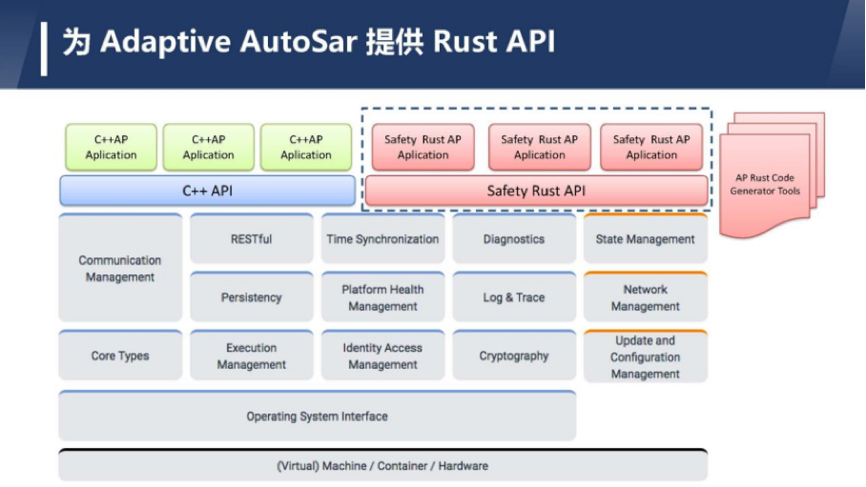Click the Core Types block

120,356
